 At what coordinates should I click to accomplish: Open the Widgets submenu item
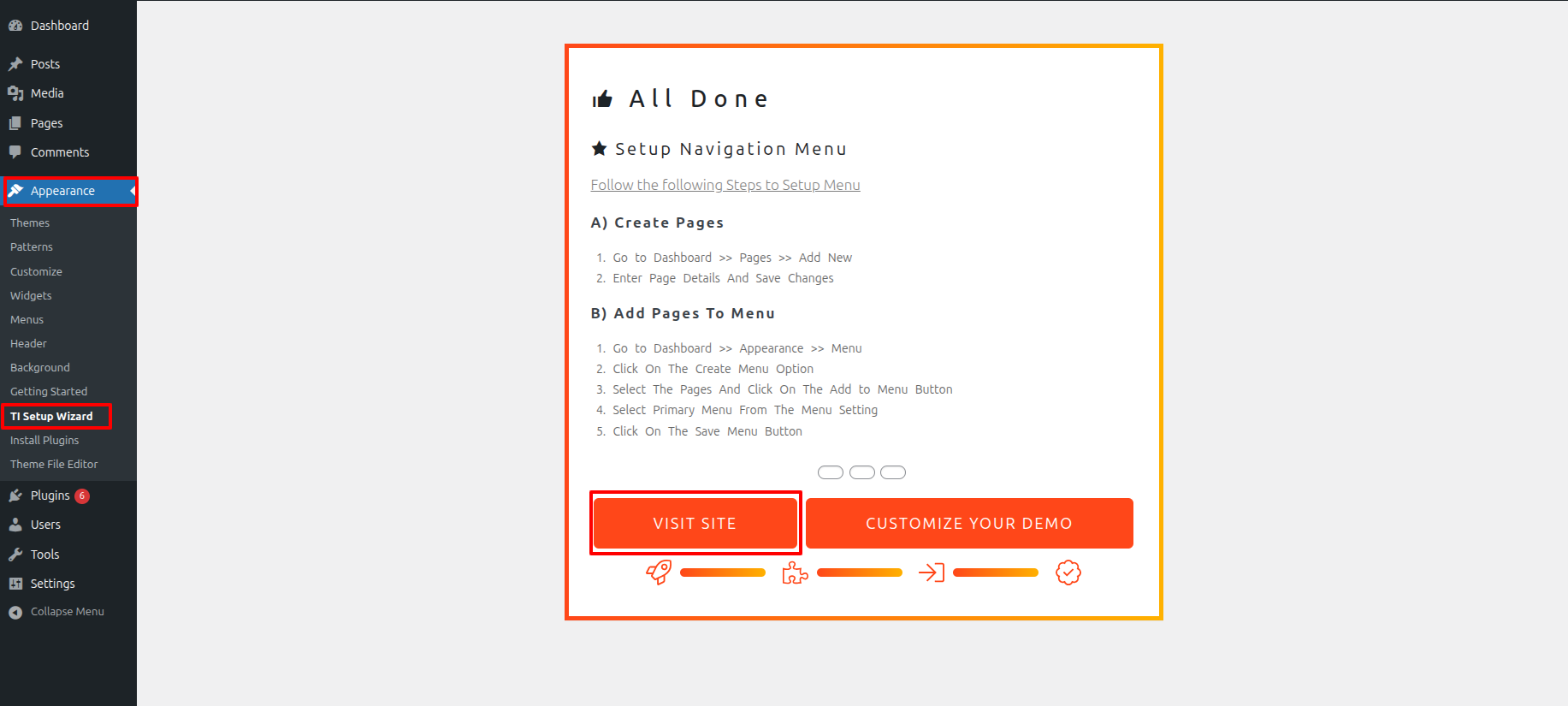(x=31, y=295)
